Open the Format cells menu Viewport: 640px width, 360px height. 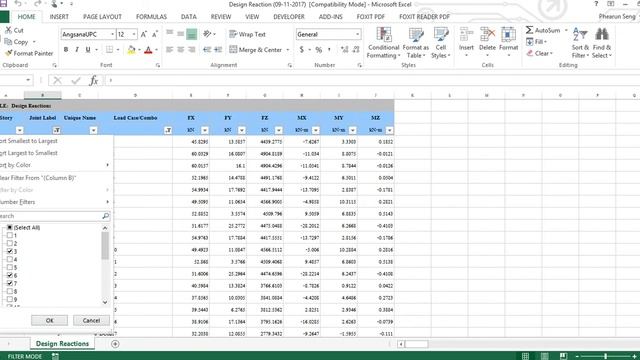(x=508, y=42)
